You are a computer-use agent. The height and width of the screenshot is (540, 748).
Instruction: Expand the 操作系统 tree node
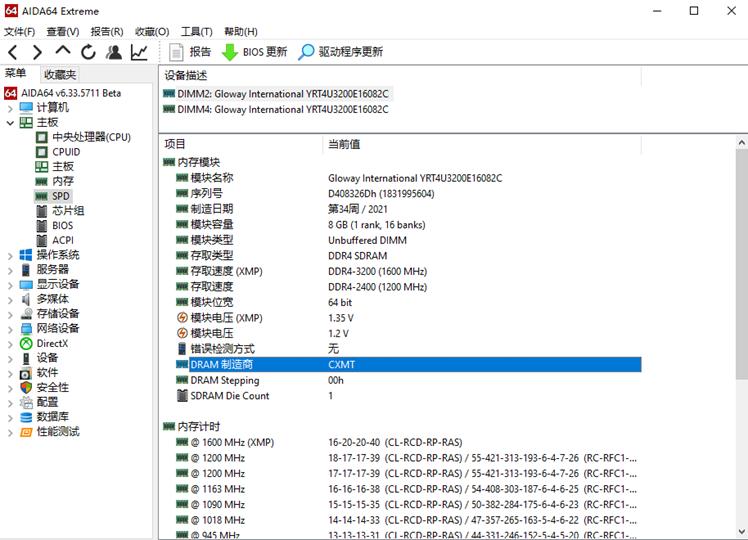coord(10,256)
